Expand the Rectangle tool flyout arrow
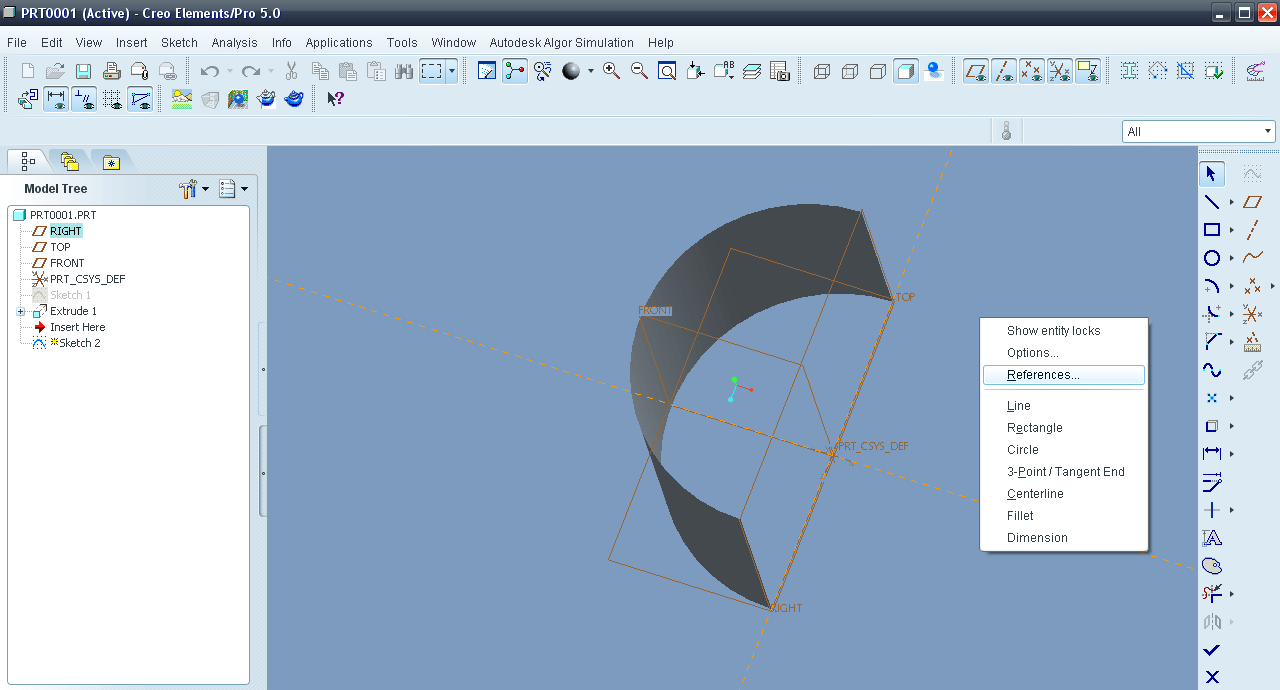Viewport: 1280px width, 690px height. pos(1231,231)
